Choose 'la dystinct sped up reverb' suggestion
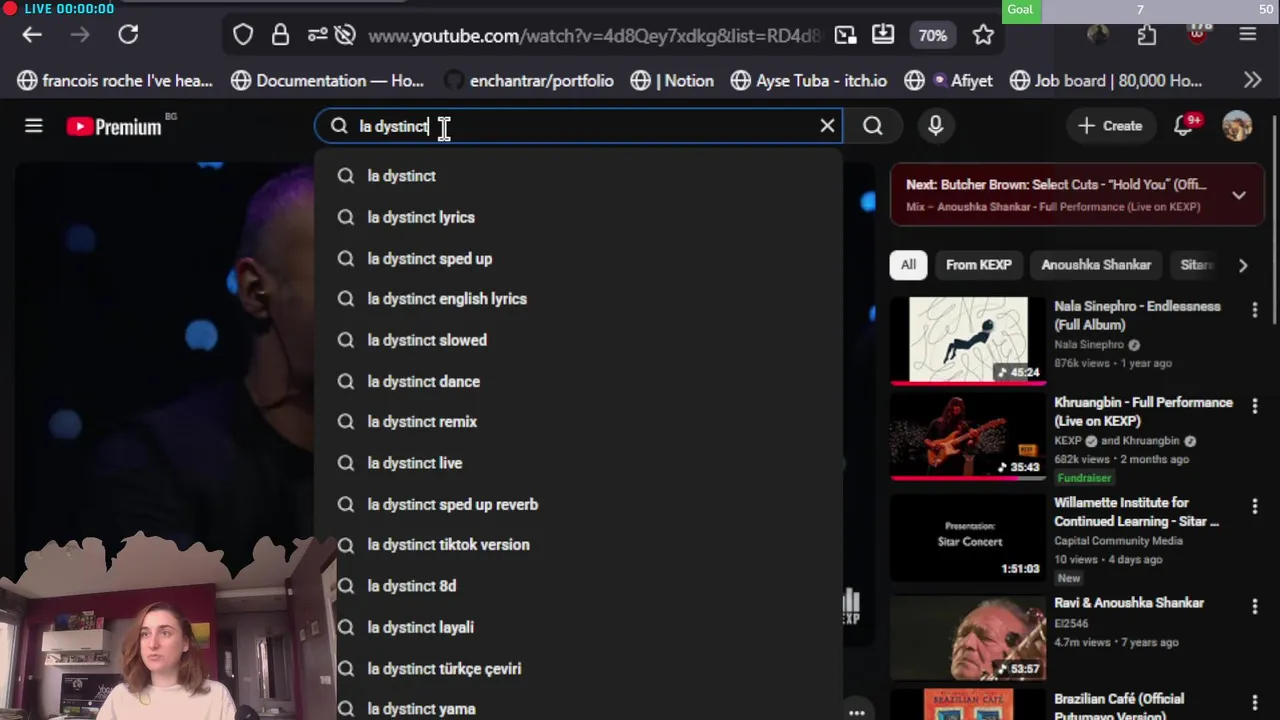 click(x=579, y=504)
